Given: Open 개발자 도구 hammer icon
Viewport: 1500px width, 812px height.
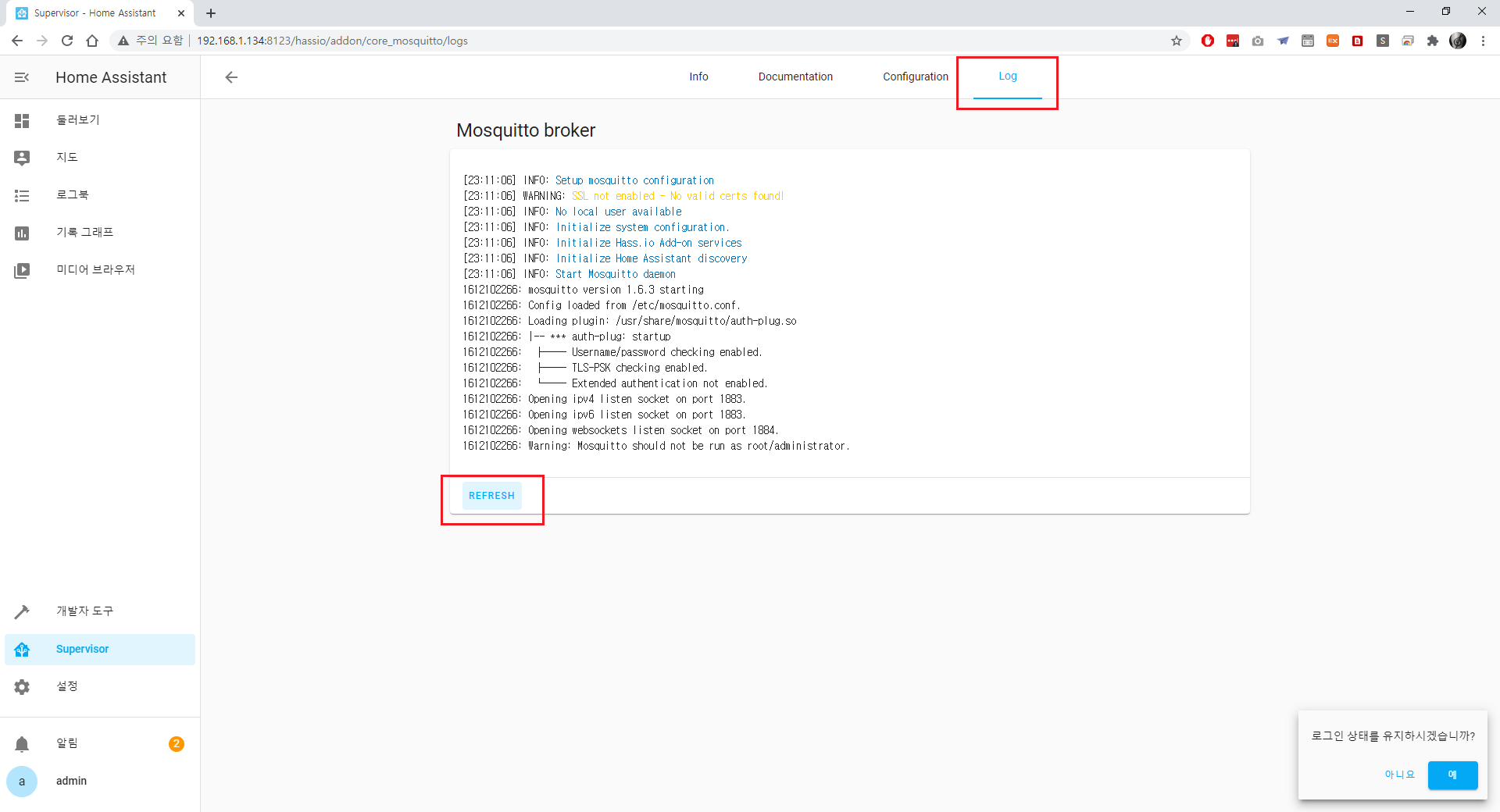Looking at the screenshot, I should click(22, 611).
